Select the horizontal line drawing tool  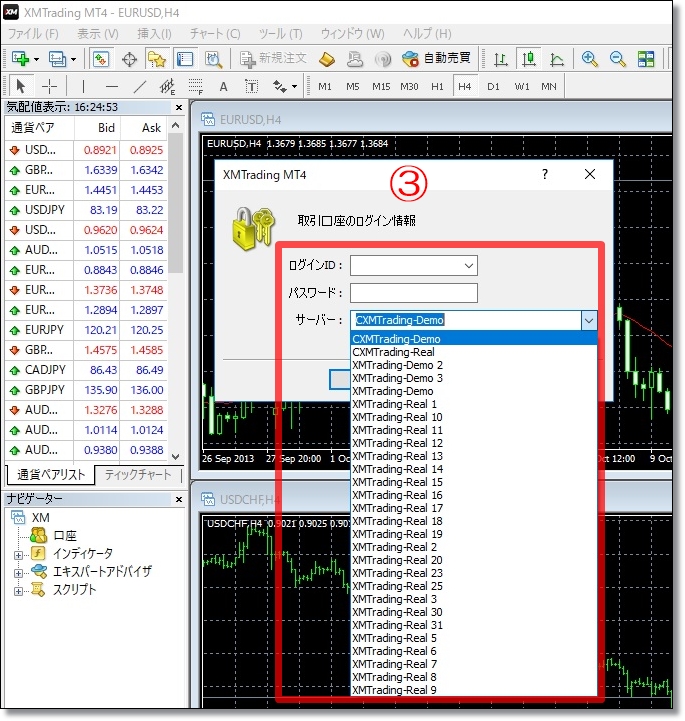point(111,86)
